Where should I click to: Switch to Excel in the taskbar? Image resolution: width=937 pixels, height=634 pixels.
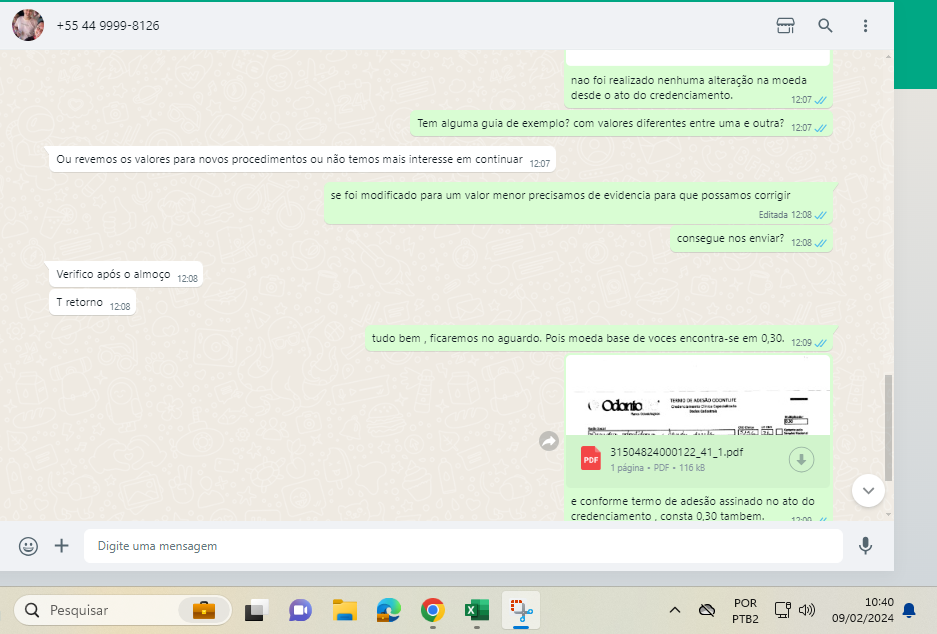click(x=477, y=610)
